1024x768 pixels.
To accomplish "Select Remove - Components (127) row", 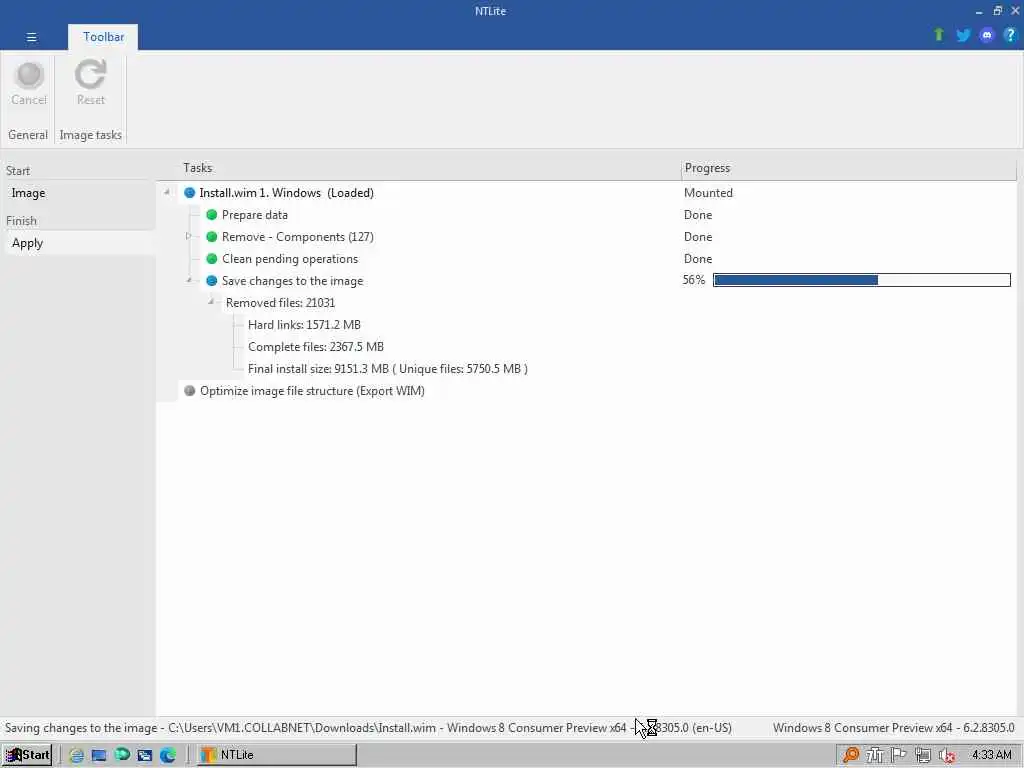I will coord(297,237).
